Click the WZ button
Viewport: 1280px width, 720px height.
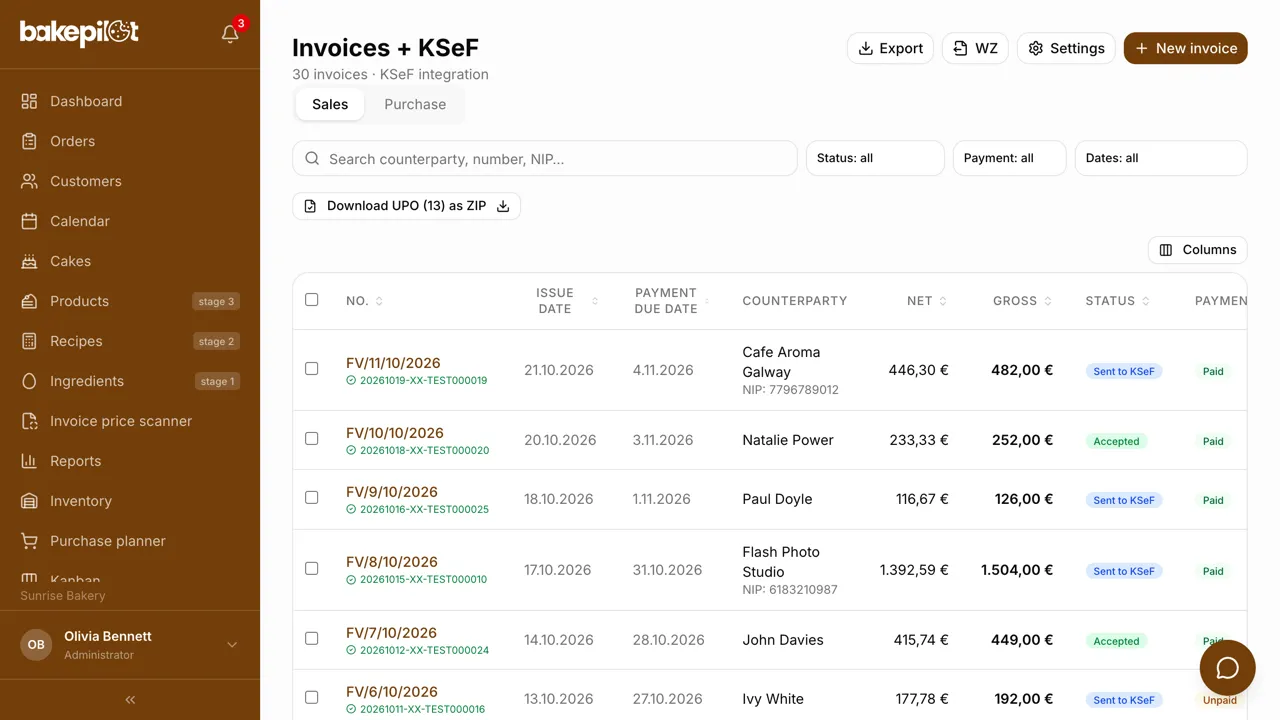[975, 48]
